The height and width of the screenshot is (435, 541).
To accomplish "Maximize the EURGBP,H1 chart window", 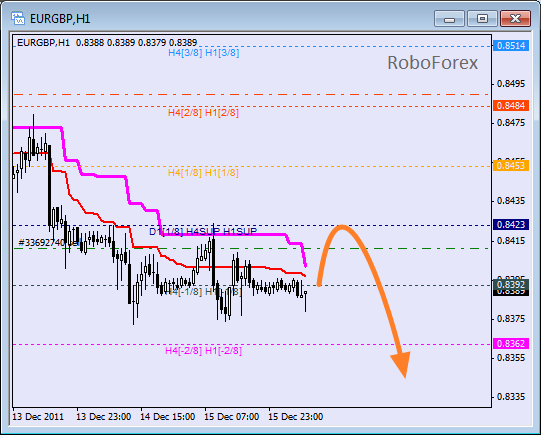I will click(x=482, y=18).
